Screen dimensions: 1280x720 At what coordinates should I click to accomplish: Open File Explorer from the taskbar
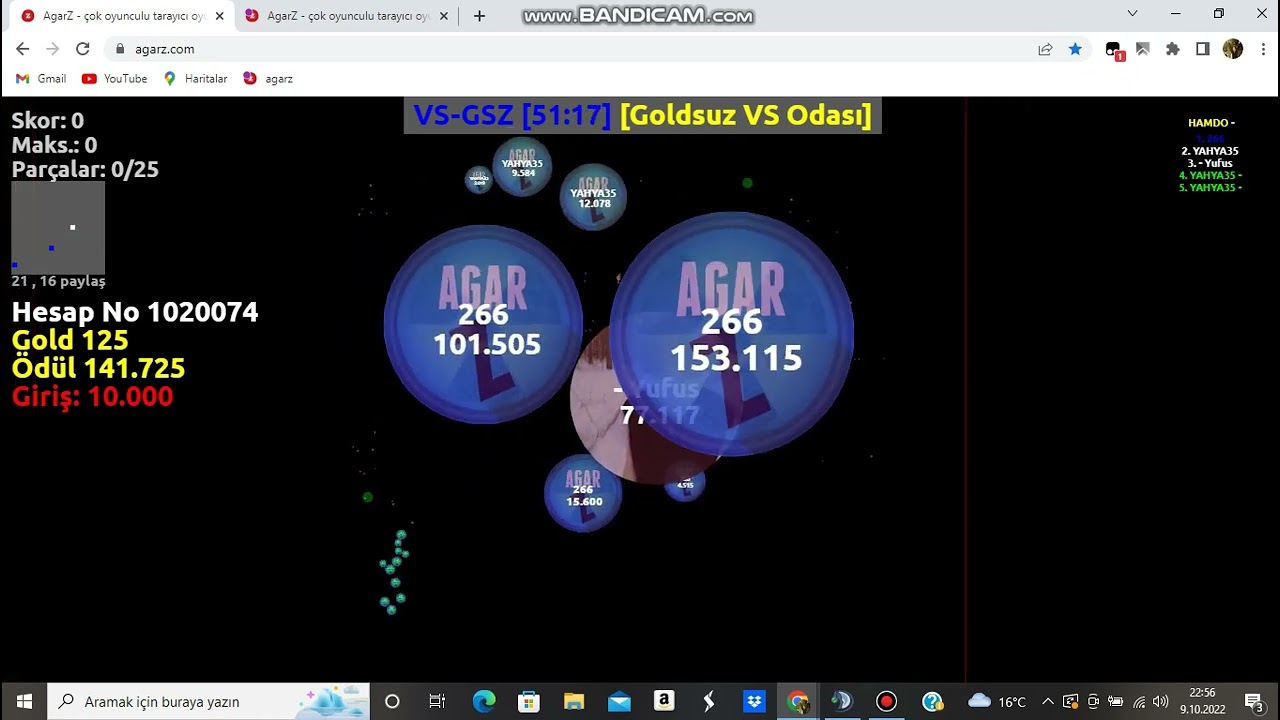click(574, 701)
